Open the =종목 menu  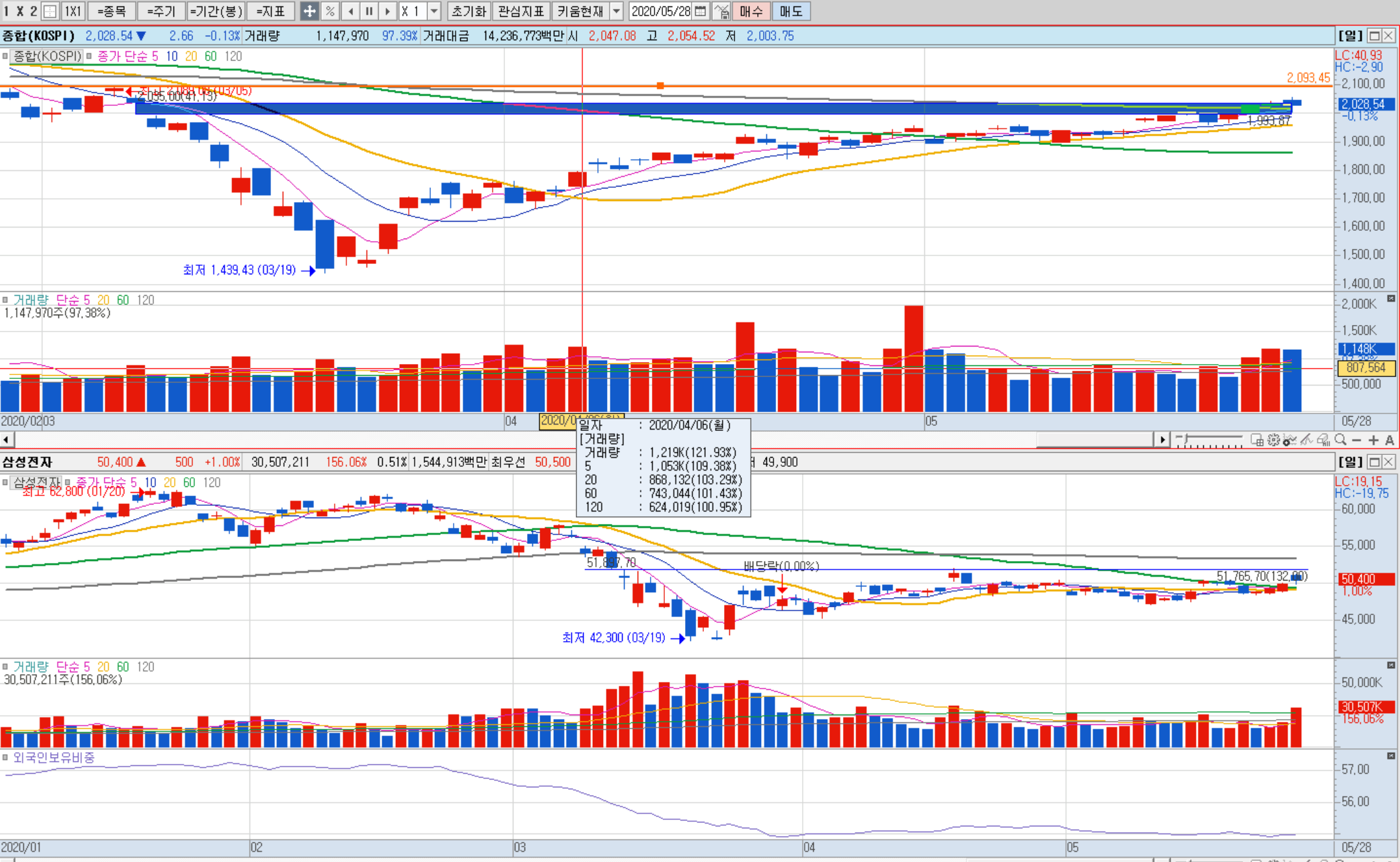[111, 11]
